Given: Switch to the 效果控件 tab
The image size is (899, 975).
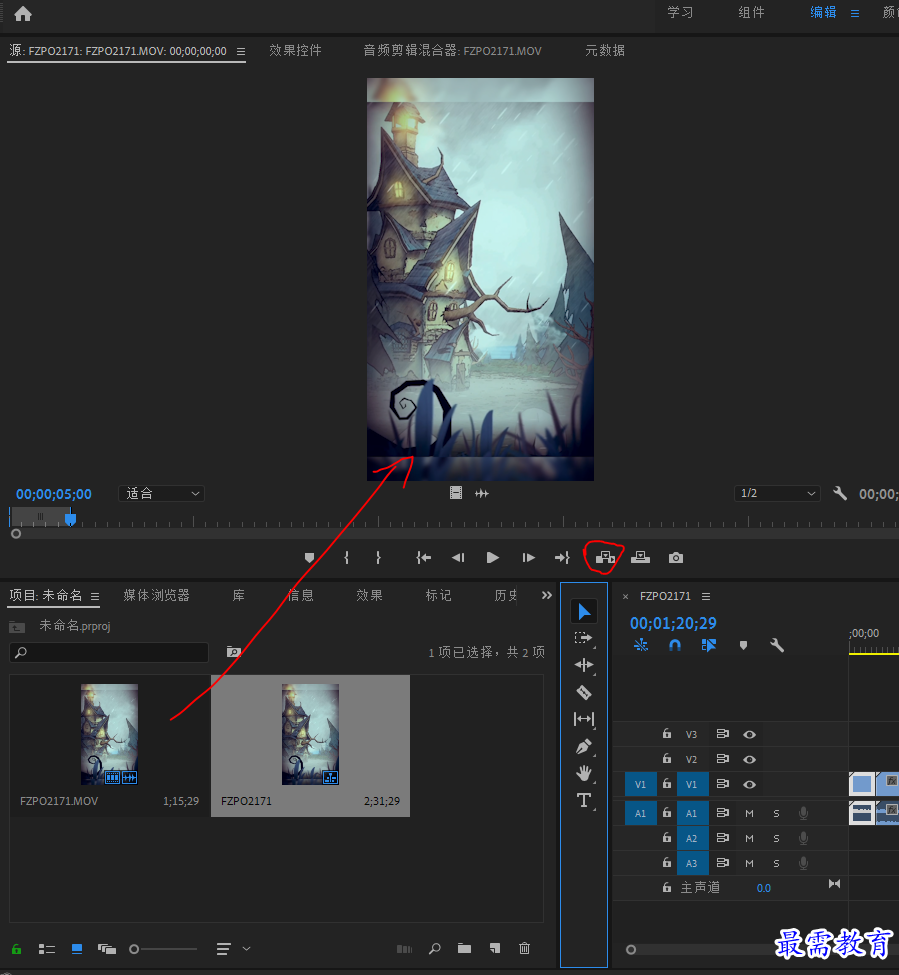Looking at the screenshot, I should 295,50.
